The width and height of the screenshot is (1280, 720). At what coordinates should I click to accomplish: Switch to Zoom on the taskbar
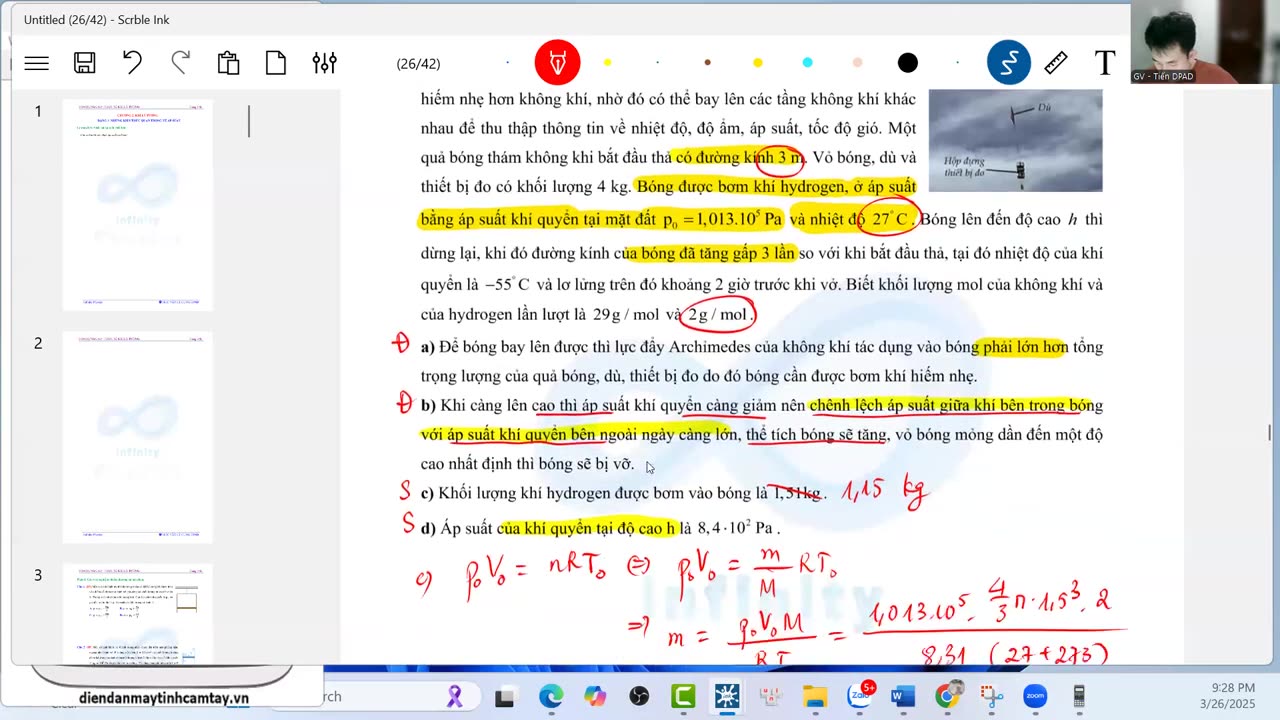tap(1035, 696)
